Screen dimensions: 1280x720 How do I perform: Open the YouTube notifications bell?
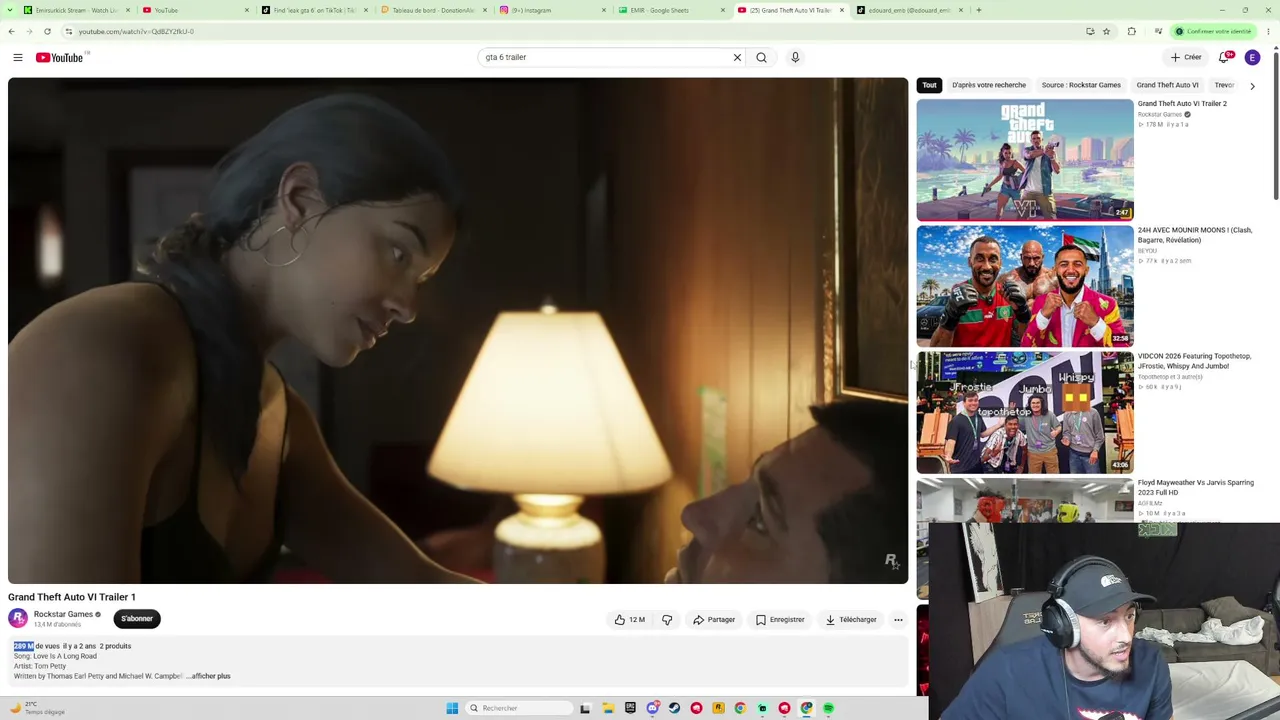coord(1224,57)
